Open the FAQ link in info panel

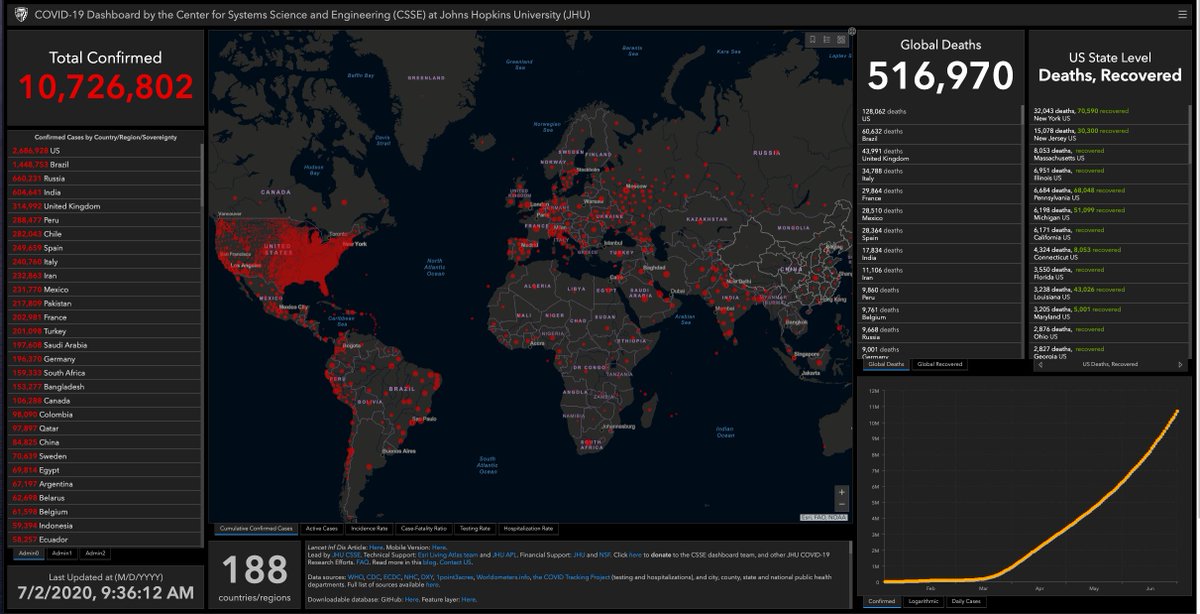[362, 562]
